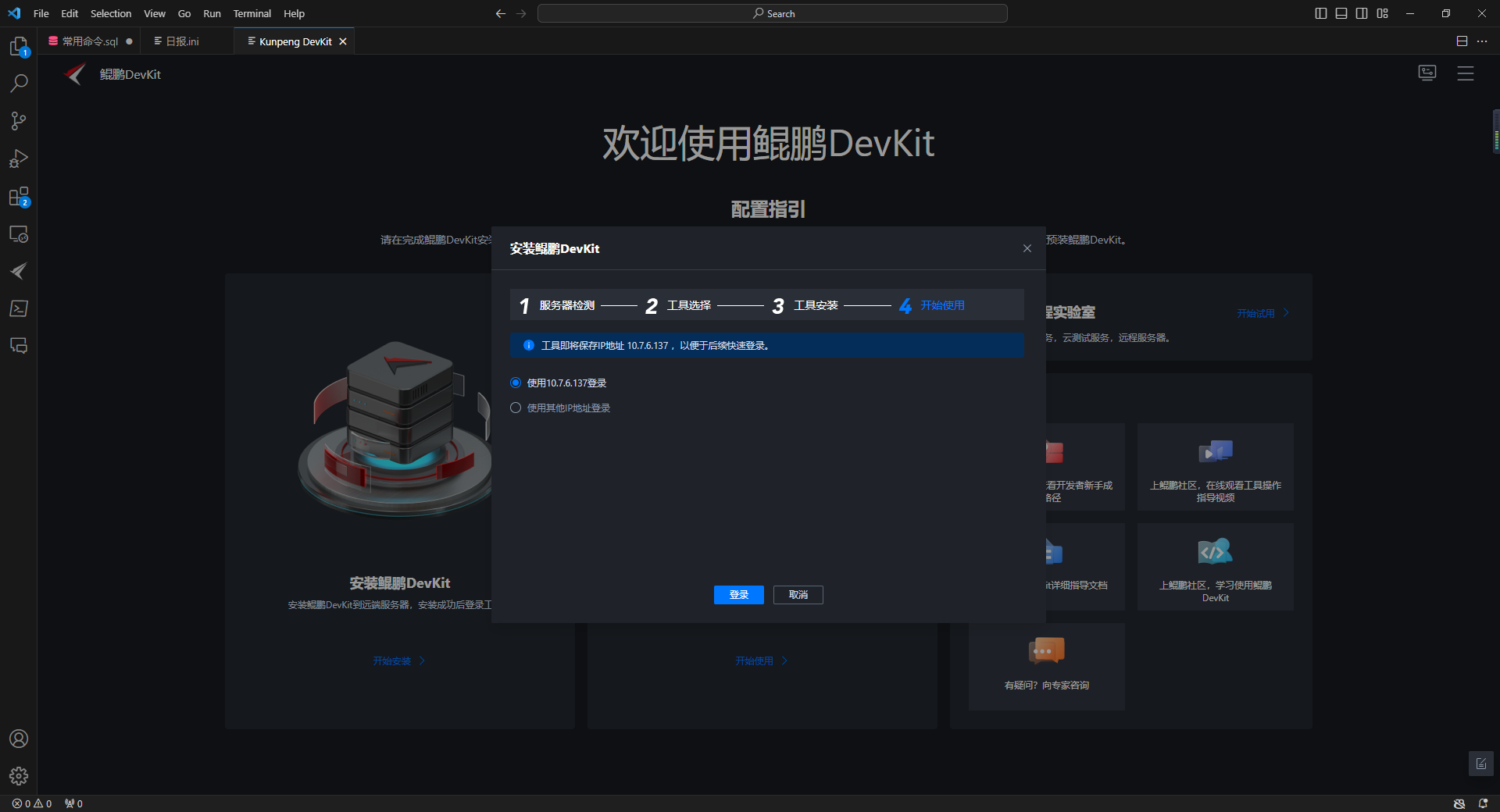
Task: Open the File menu
Action: click(41, 13)
